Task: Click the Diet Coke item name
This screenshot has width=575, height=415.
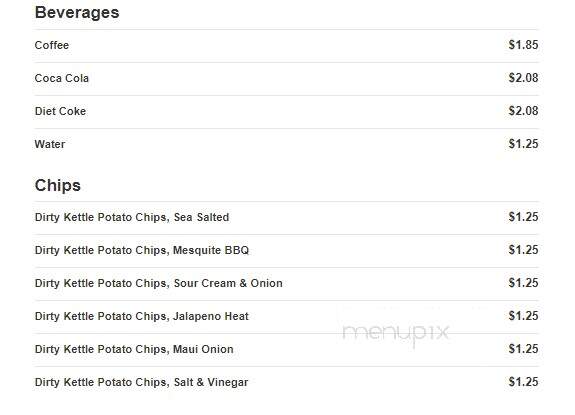Action: pyautogui.click(x=61, y=111)
